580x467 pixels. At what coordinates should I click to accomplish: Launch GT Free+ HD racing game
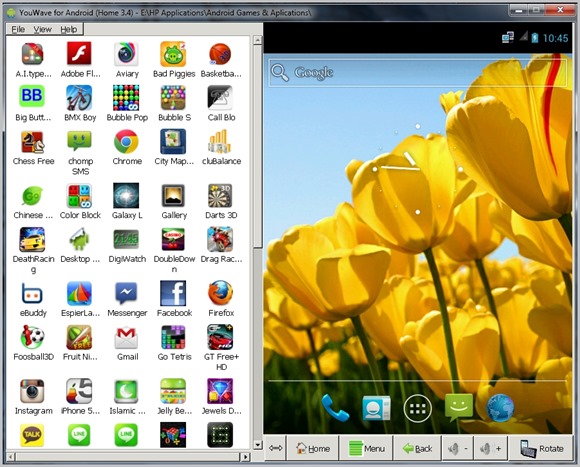pyautogui.click(x=220, y=337)
